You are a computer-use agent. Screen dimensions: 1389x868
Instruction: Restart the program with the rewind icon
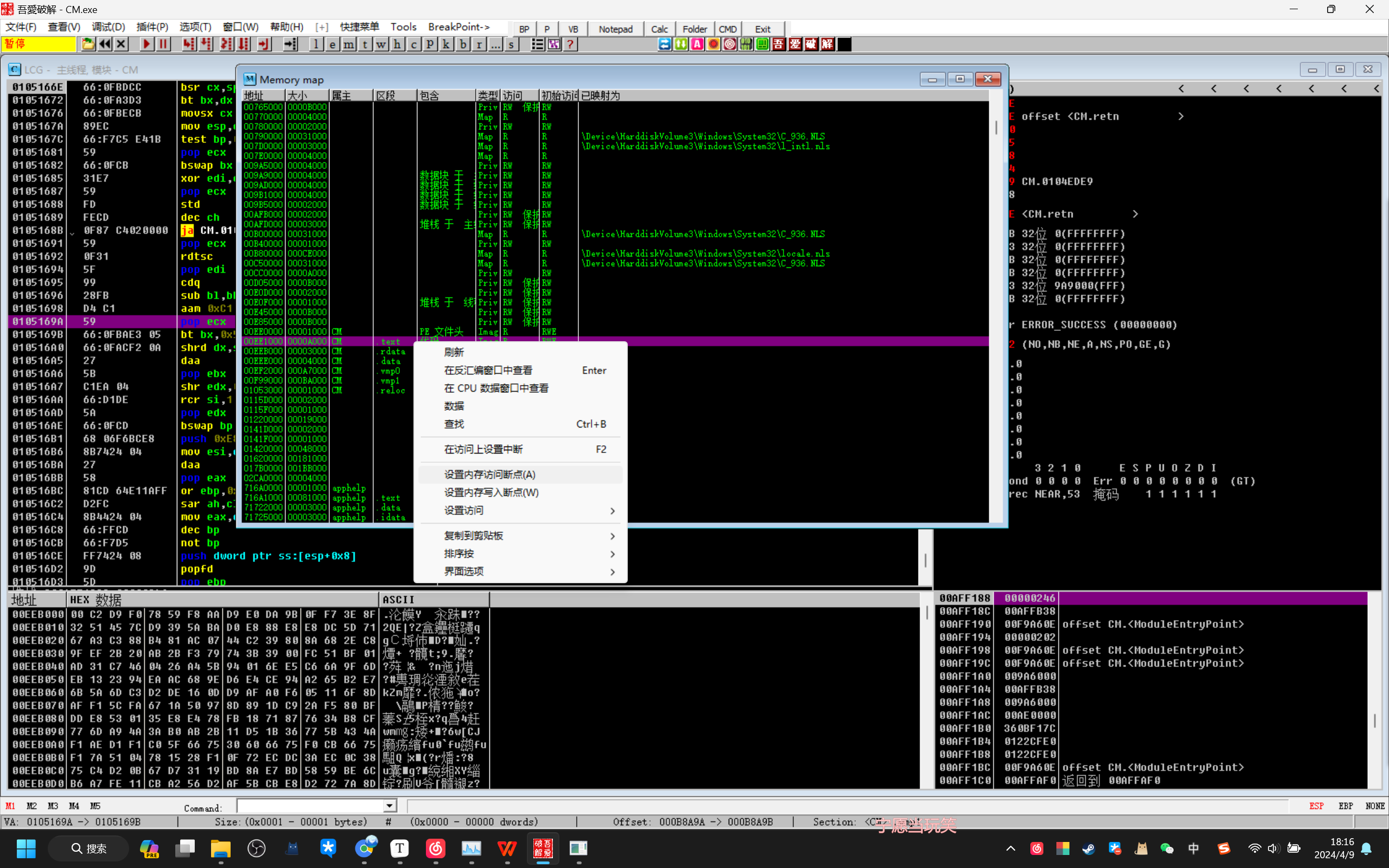tap(105, 44)
